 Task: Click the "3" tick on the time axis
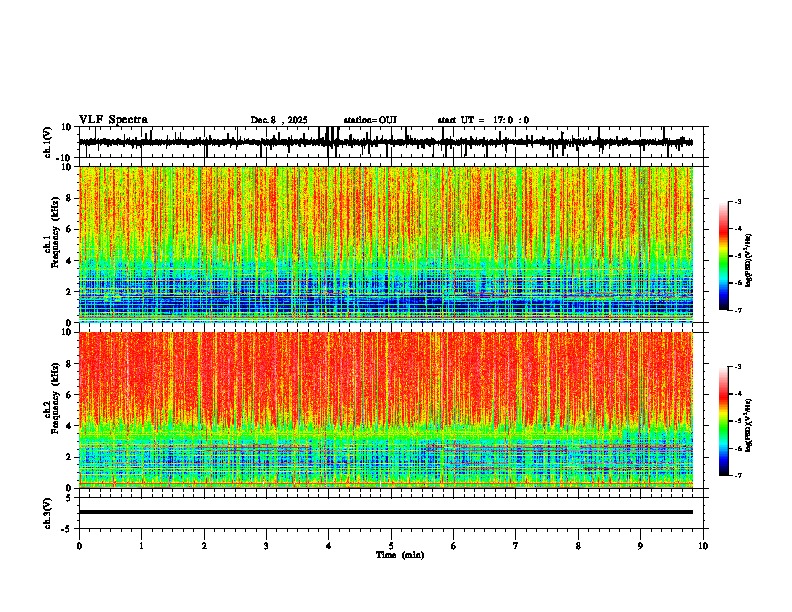pos(266,546)
